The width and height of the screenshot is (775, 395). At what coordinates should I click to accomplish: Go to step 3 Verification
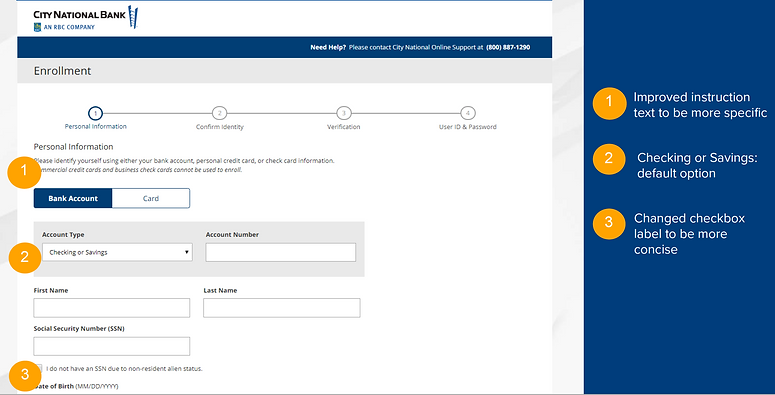pos(344,119)
